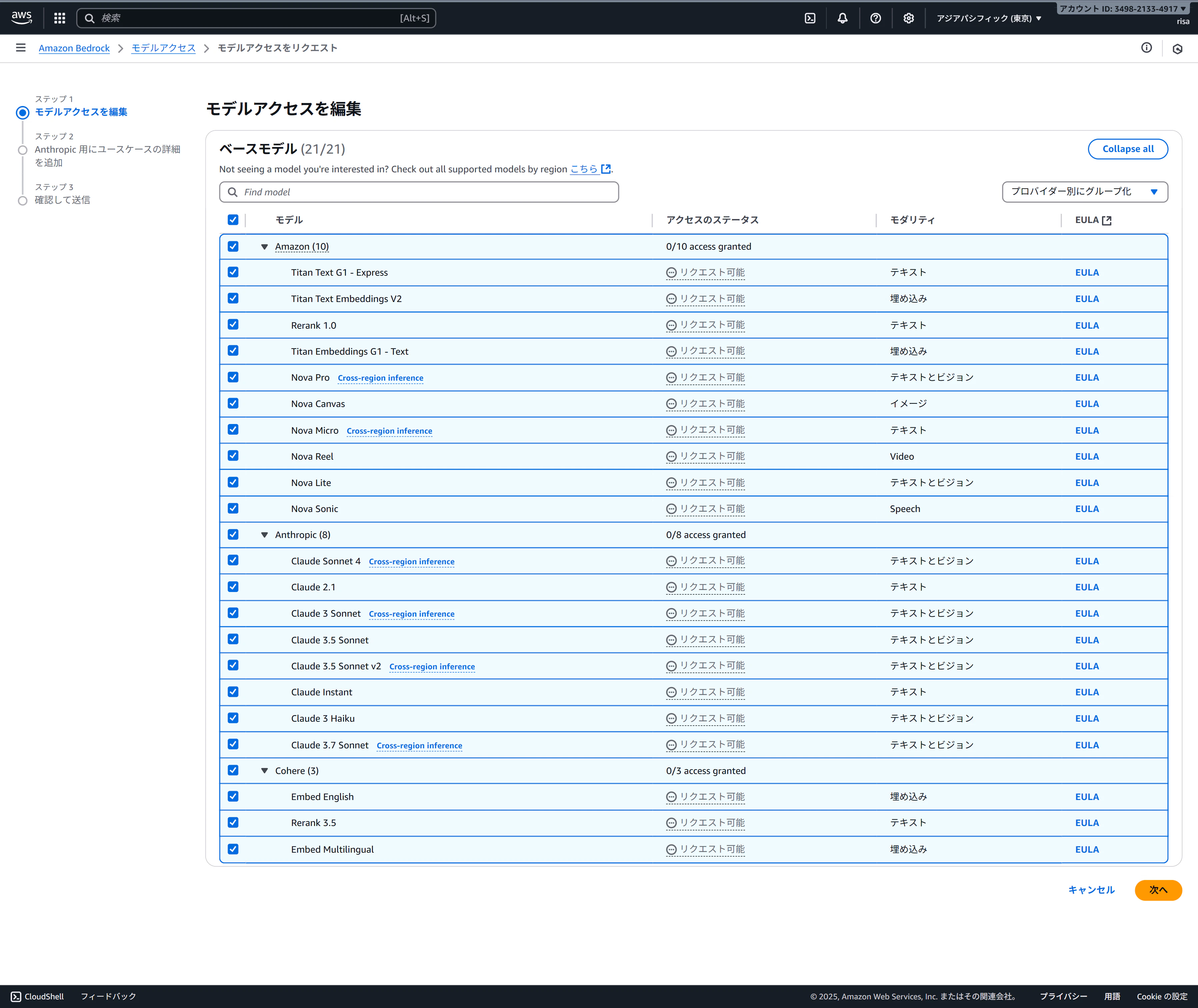Viewport: 1198px width, 1008px height.
Task: Collapse the Anthropic (8) group triangle
Action: point(265,535)
